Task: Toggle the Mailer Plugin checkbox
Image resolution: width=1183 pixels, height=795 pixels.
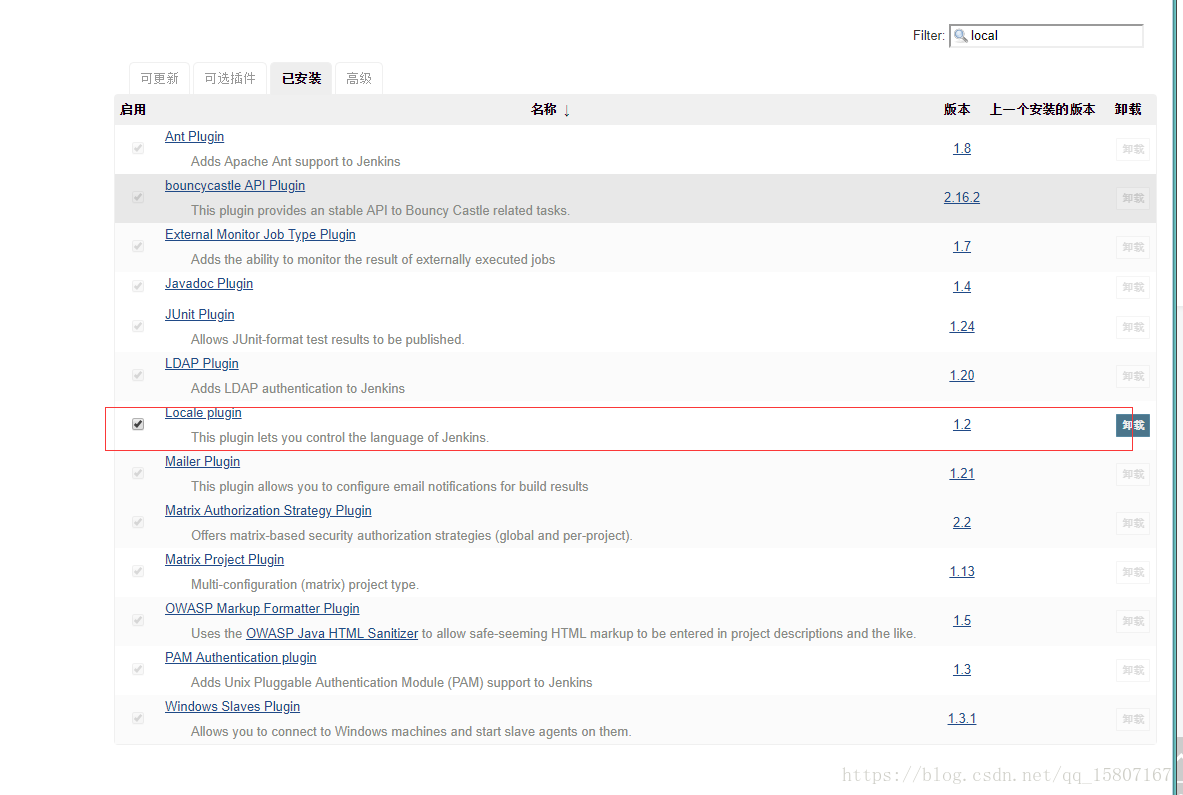Action: coord(138,473)
